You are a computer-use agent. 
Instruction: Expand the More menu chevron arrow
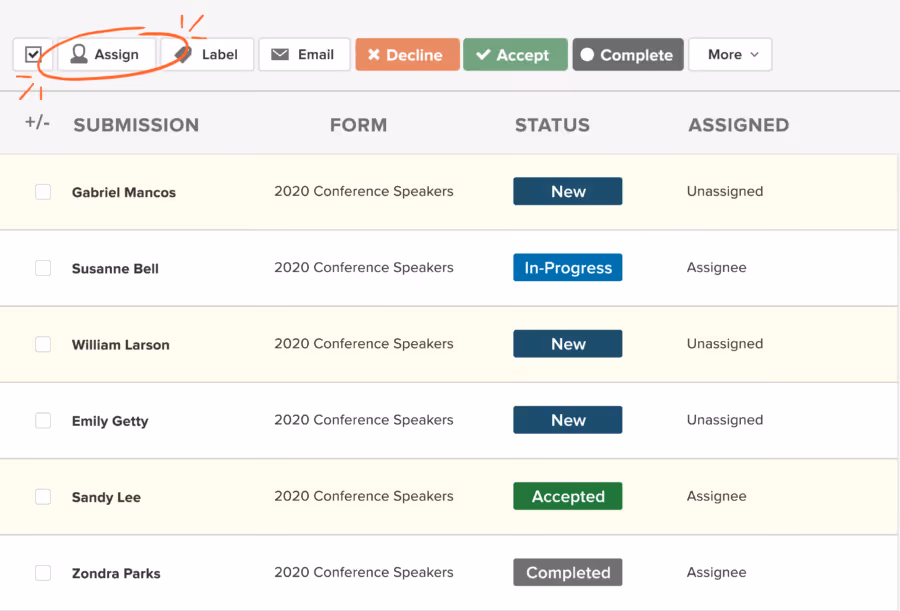click(754, 55)
